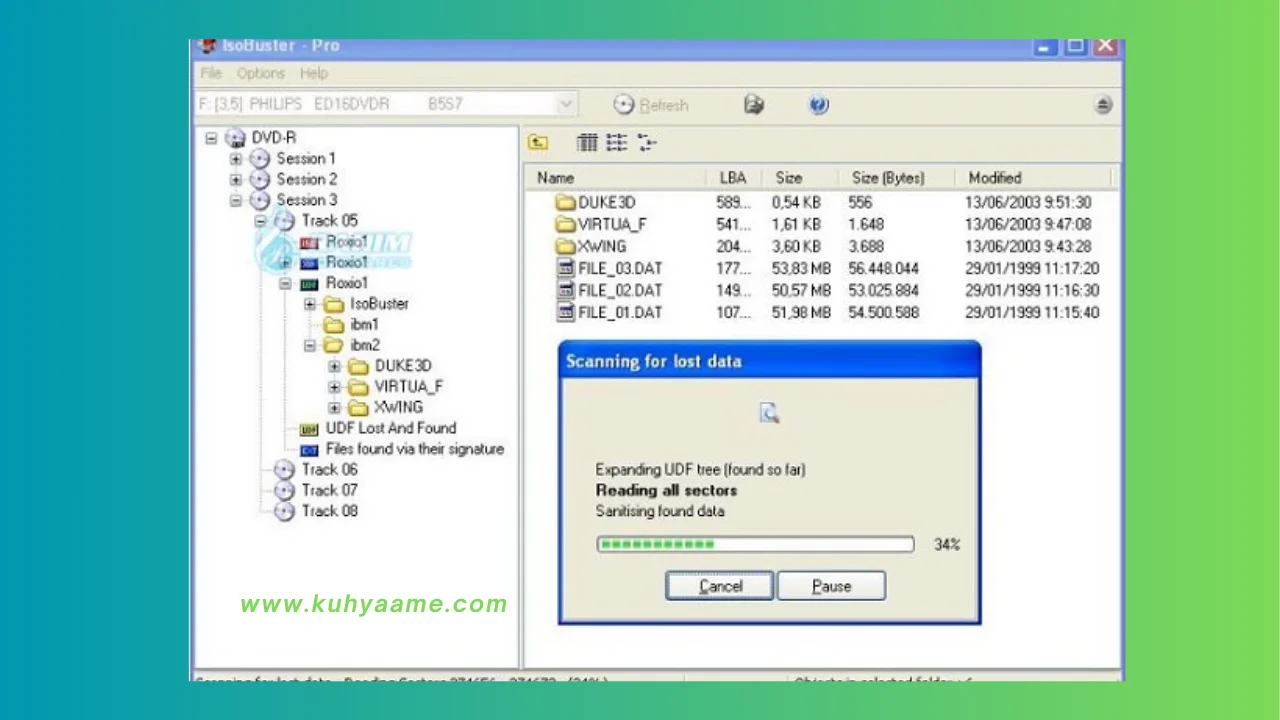Image resolution: width=1280 pixels, height=720 pixels.
Task: Select Session 3 in the tree
Action: pos(306,200)
